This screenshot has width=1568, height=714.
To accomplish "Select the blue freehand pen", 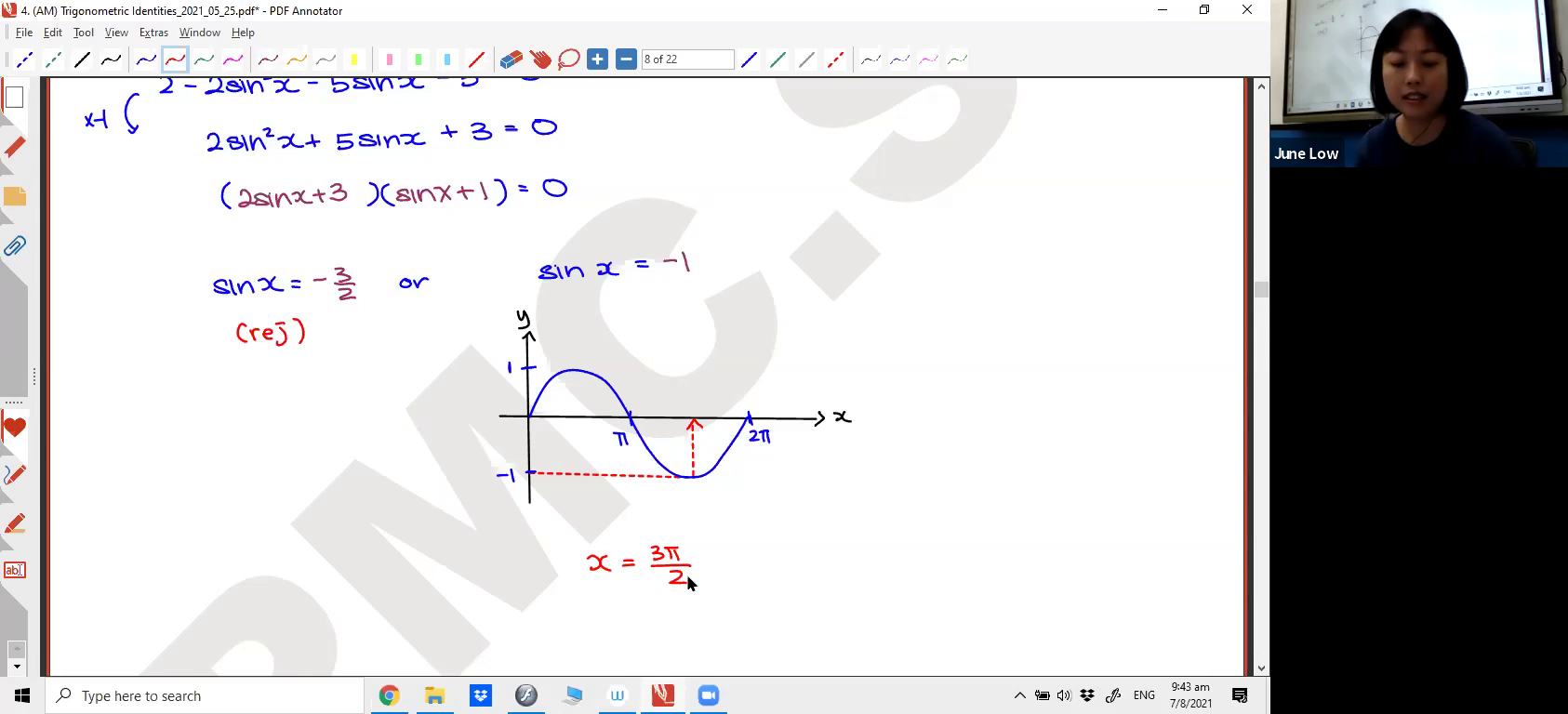I will 146,59.
